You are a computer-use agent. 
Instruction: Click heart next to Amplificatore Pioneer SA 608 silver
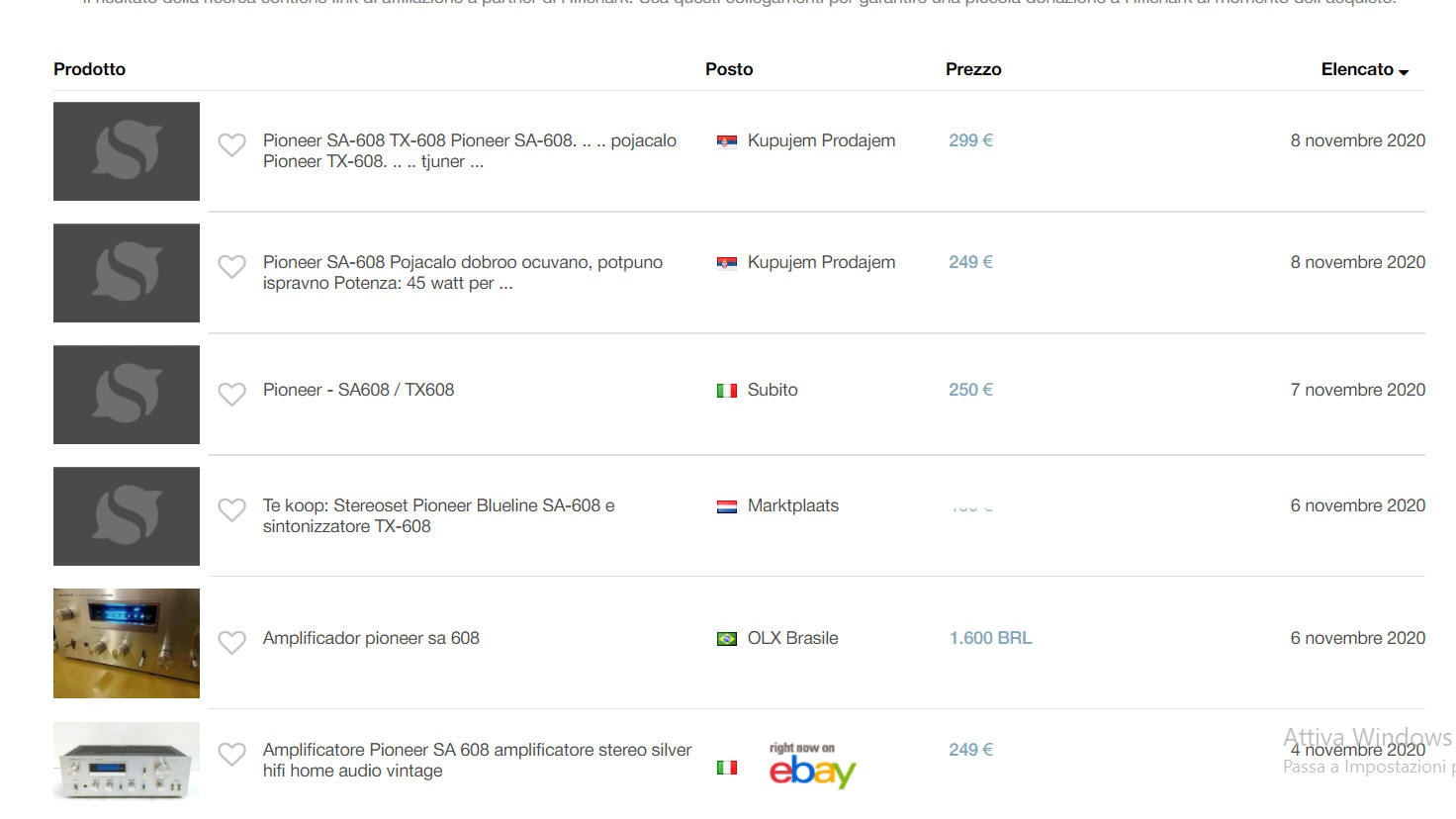point(231,755)
